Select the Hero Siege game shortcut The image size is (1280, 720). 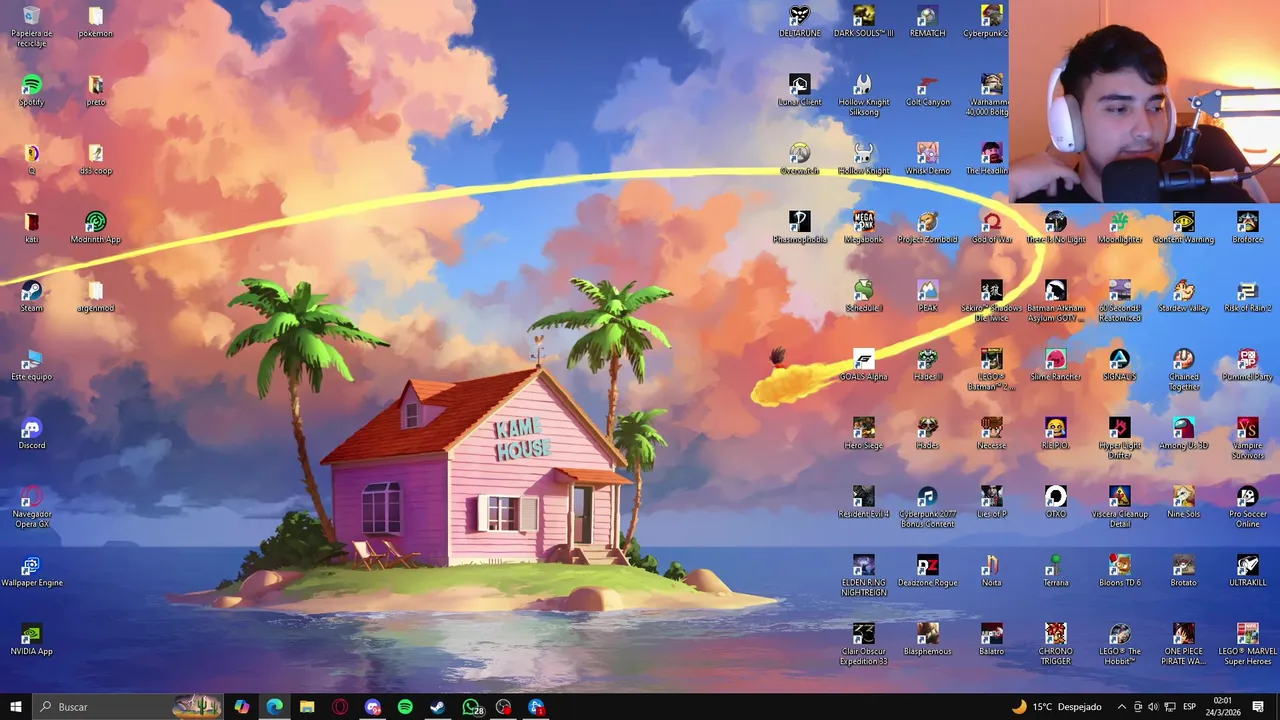863,434
